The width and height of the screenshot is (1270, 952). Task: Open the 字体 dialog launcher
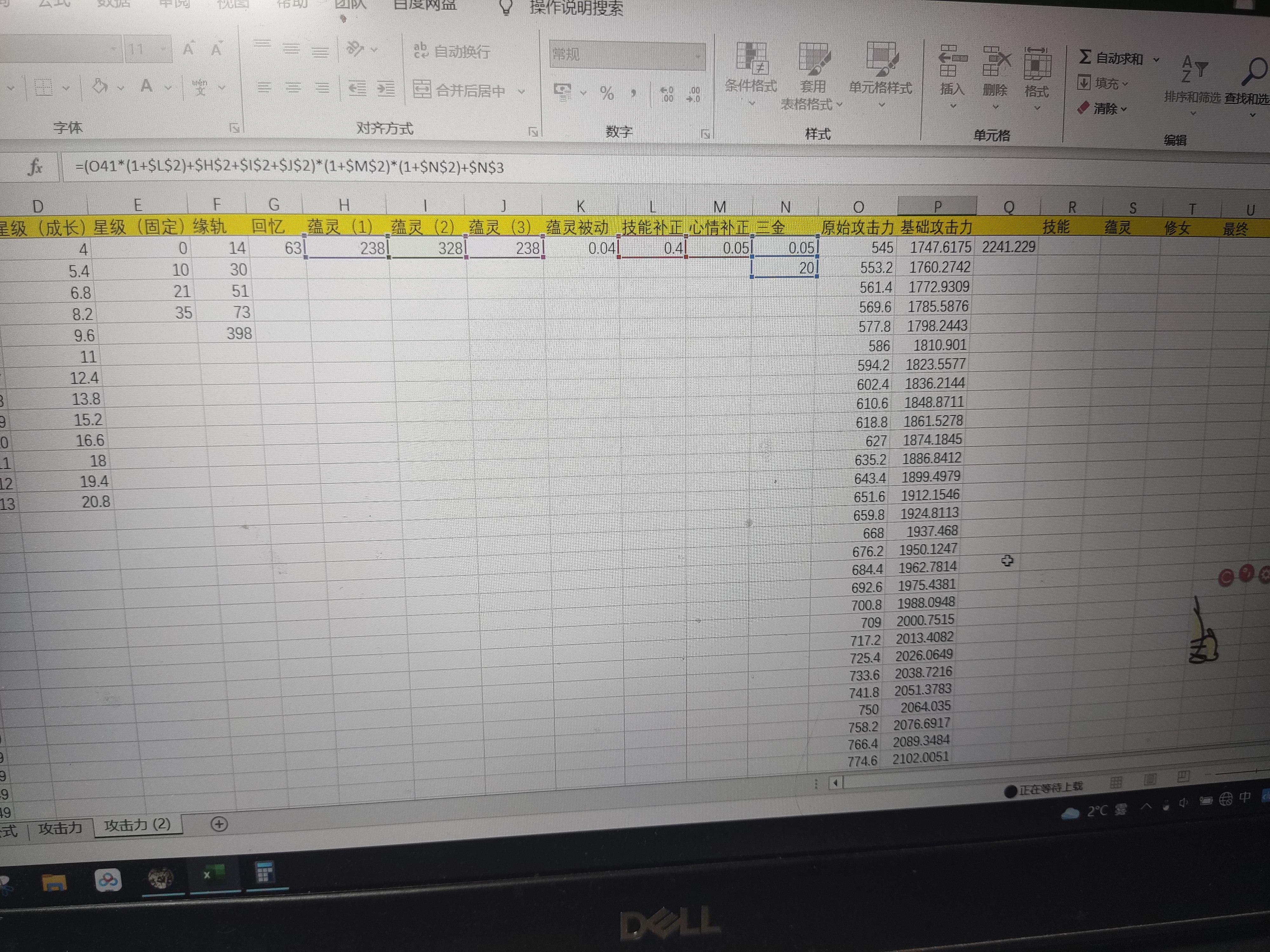[x=234, y=127]
